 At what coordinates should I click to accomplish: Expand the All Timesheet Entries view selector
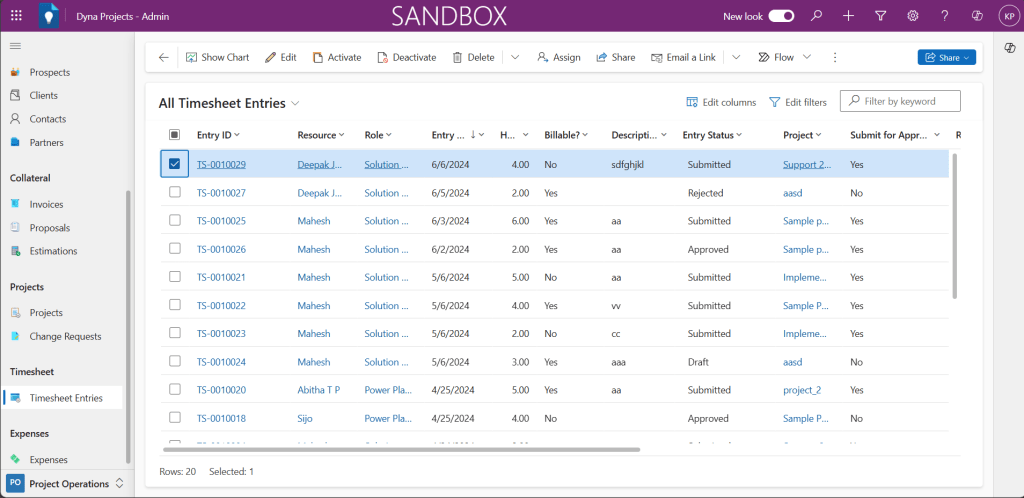coord(295,103)
